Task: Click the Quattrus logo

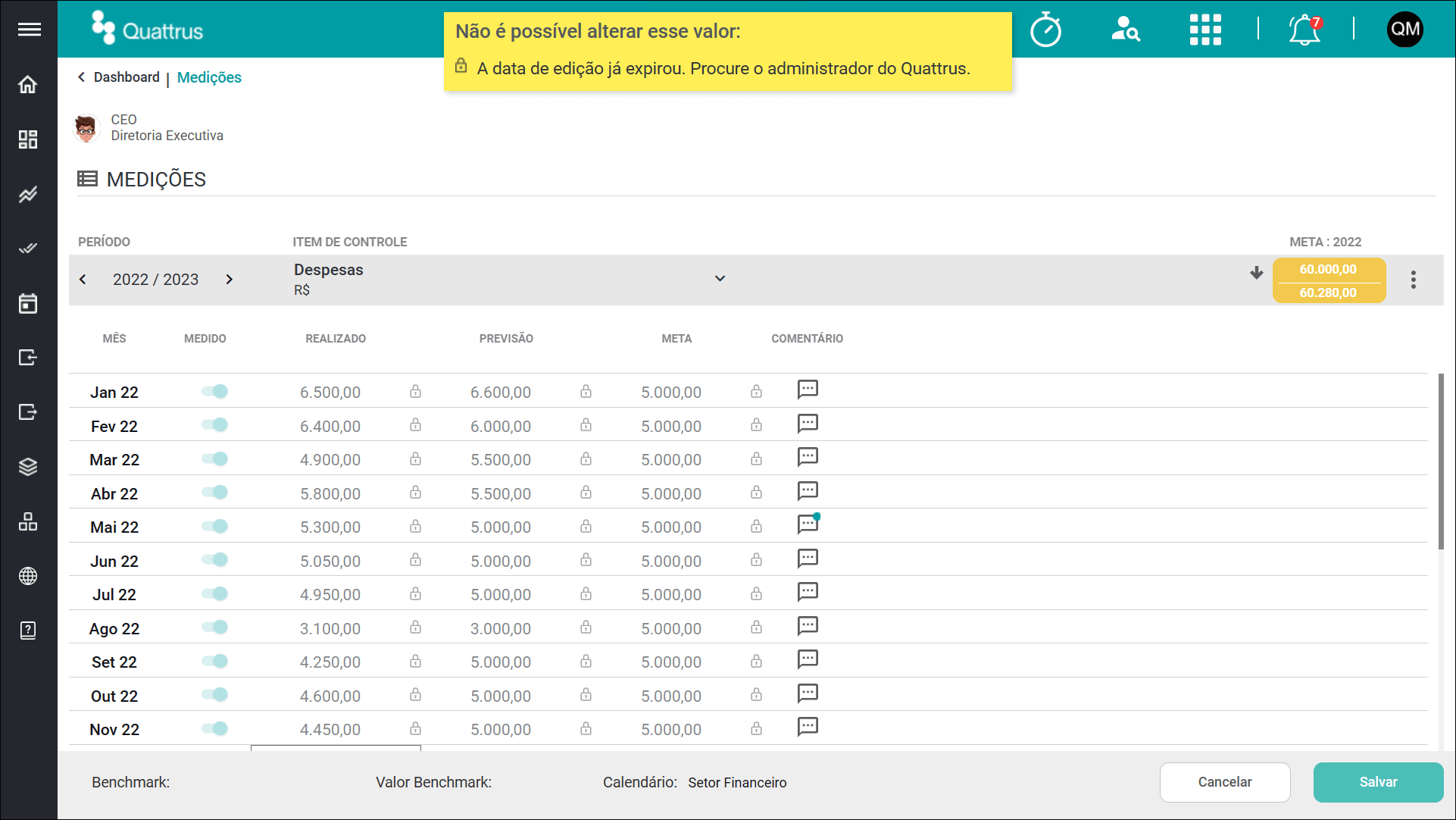Action: 147,29
